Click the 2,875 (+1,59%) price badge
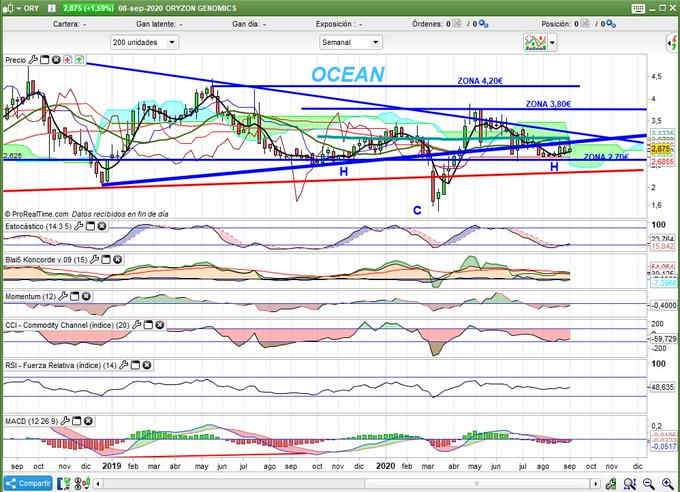Image resolution: width=680 pixels, height=492 pixels. (89, 8)
